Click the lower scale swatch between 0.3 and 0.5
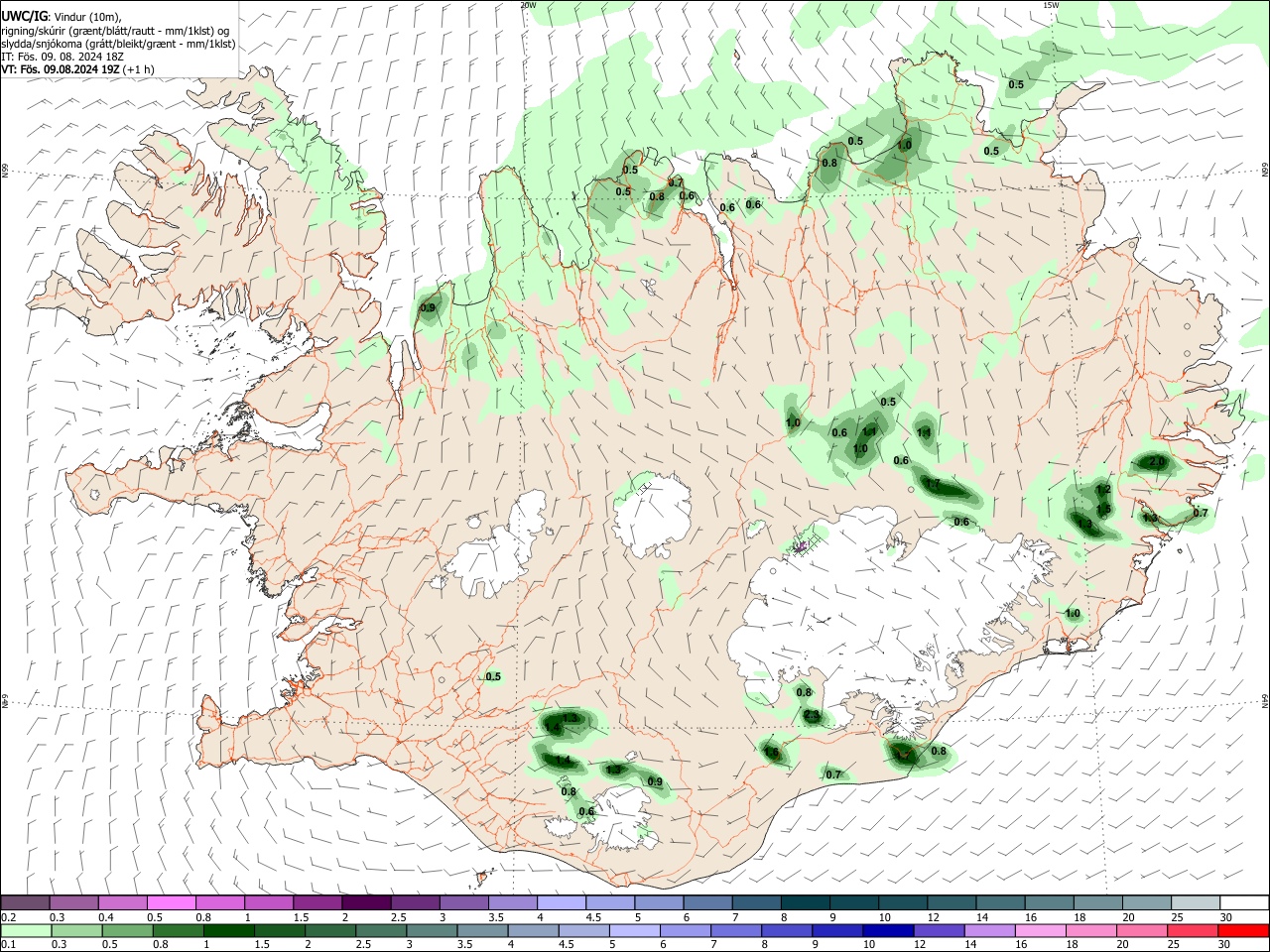 point(77,931)
